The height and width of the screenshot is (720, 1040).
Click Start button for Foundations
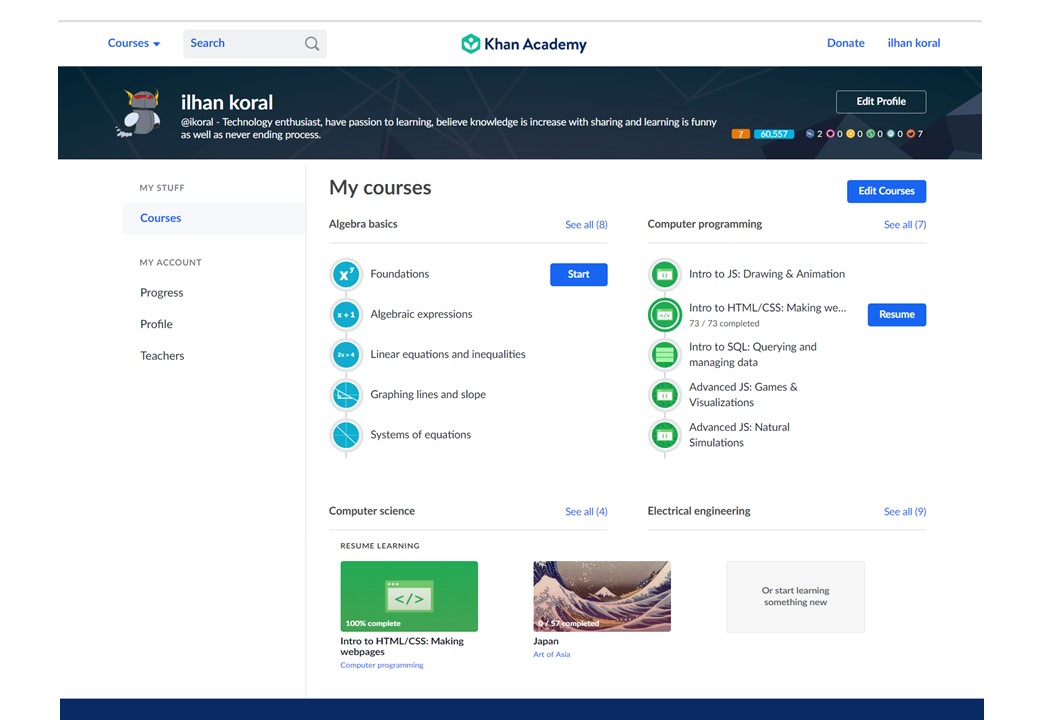[578, 274]
